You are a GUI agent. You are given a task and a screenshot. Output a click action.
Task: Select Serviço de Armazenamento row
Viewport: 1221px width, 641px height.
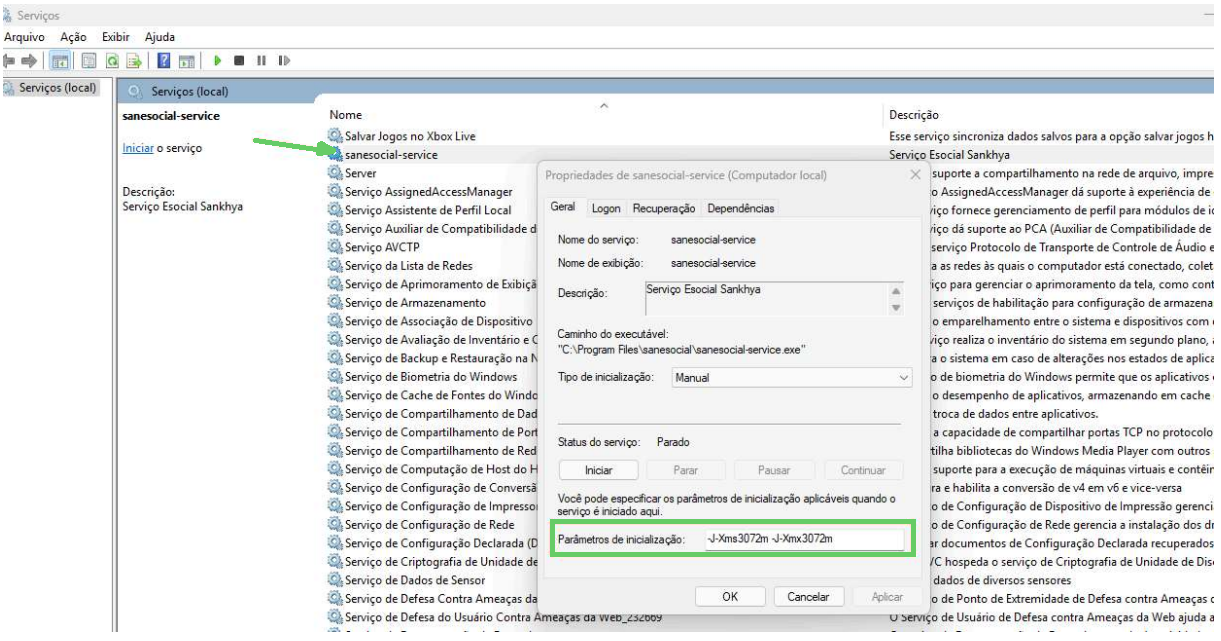click(x=415, y=302)
